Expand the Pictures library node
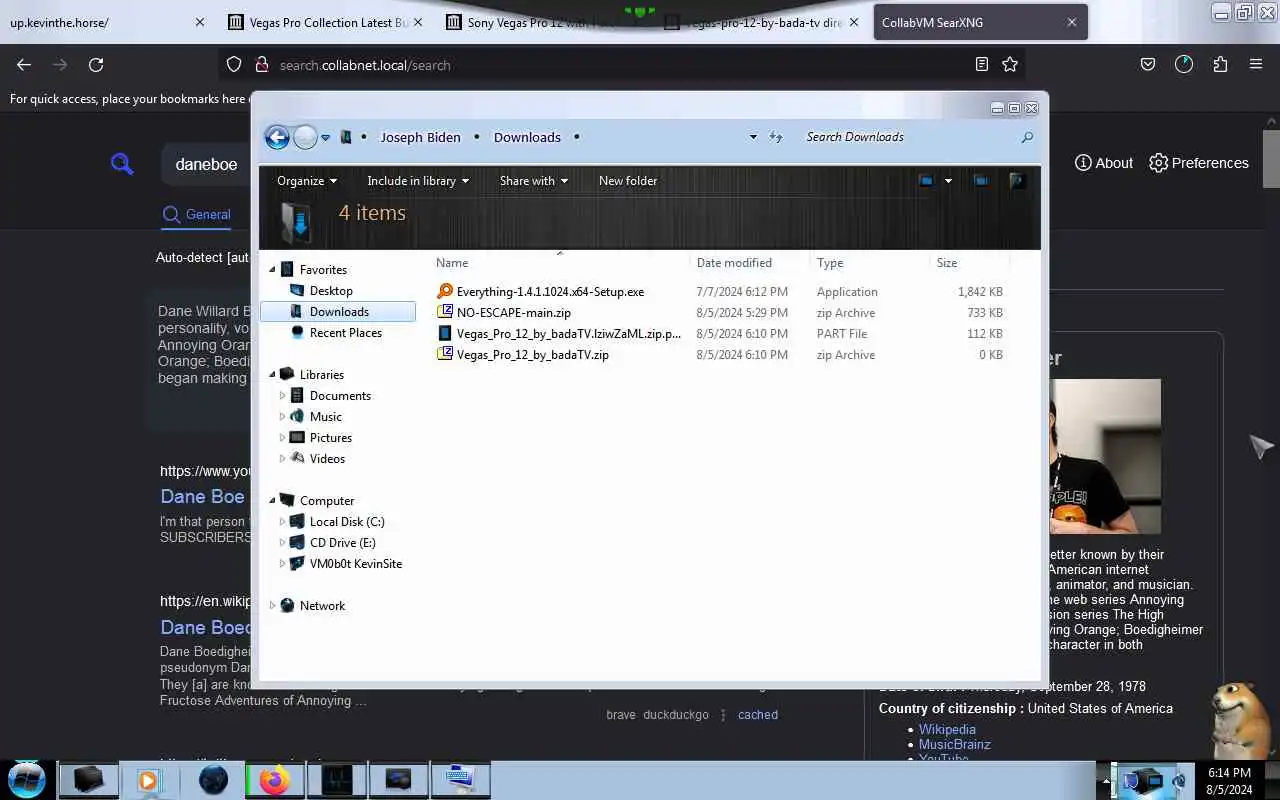The width and height of the screenshot is (1280, 800). (x=282, y=438)
